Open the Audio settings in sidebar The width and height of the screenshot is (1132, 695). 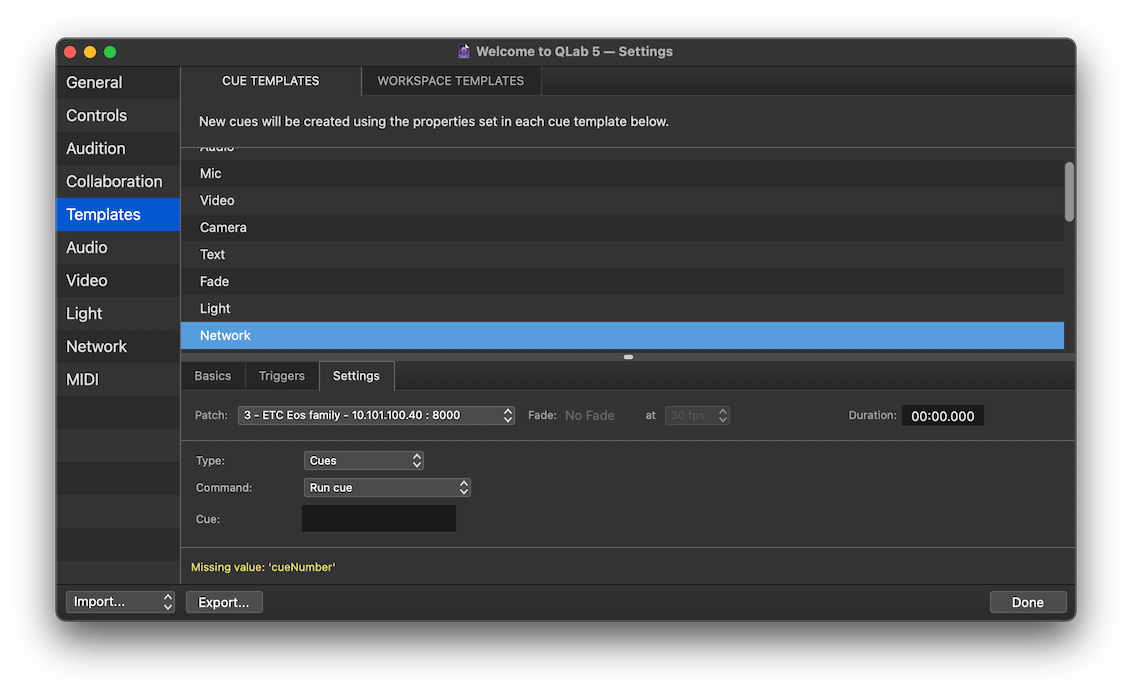(118, 248)
